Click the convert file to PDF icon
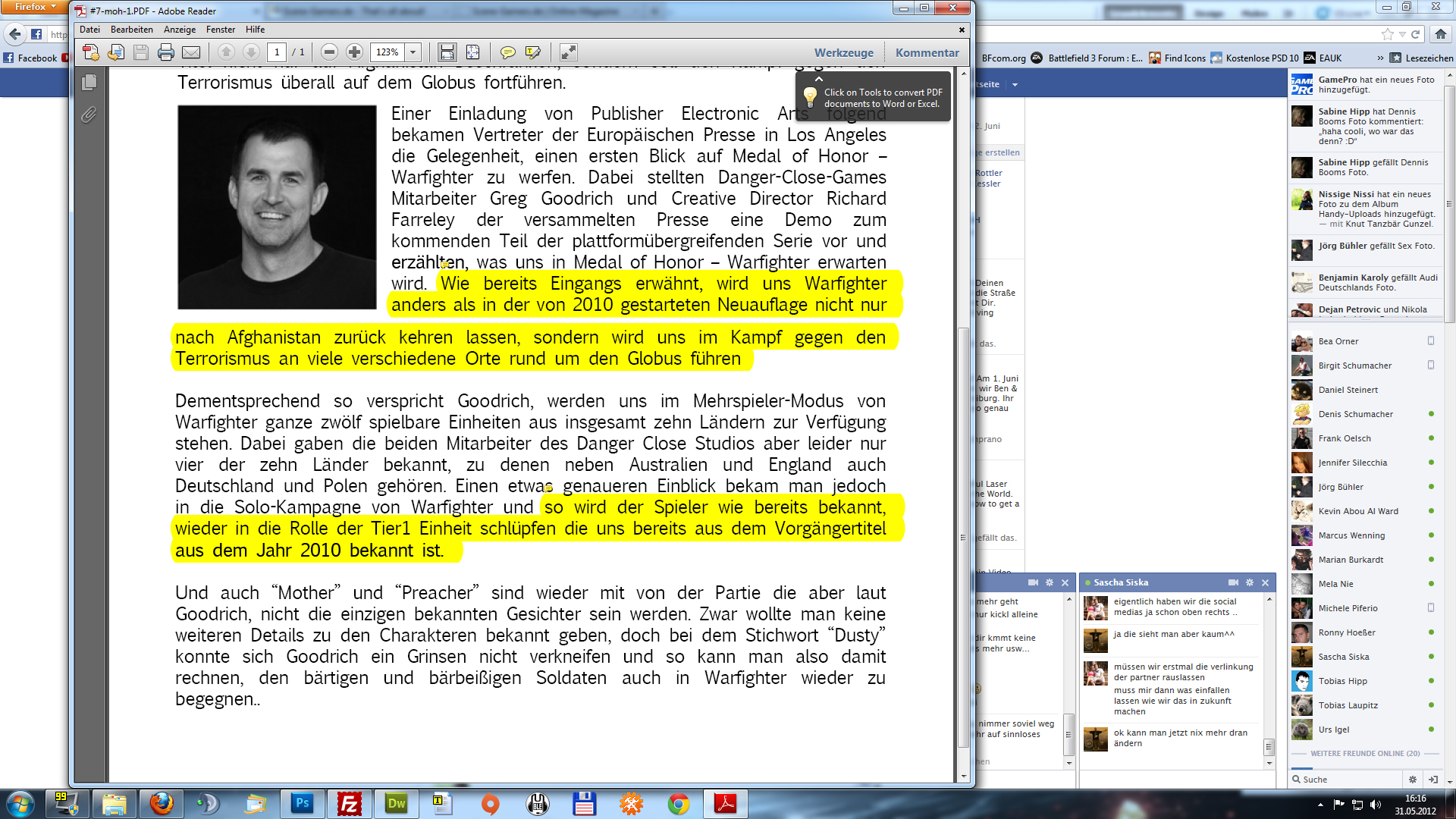This screenshot has width=1456, height=819. coord(116,52)
